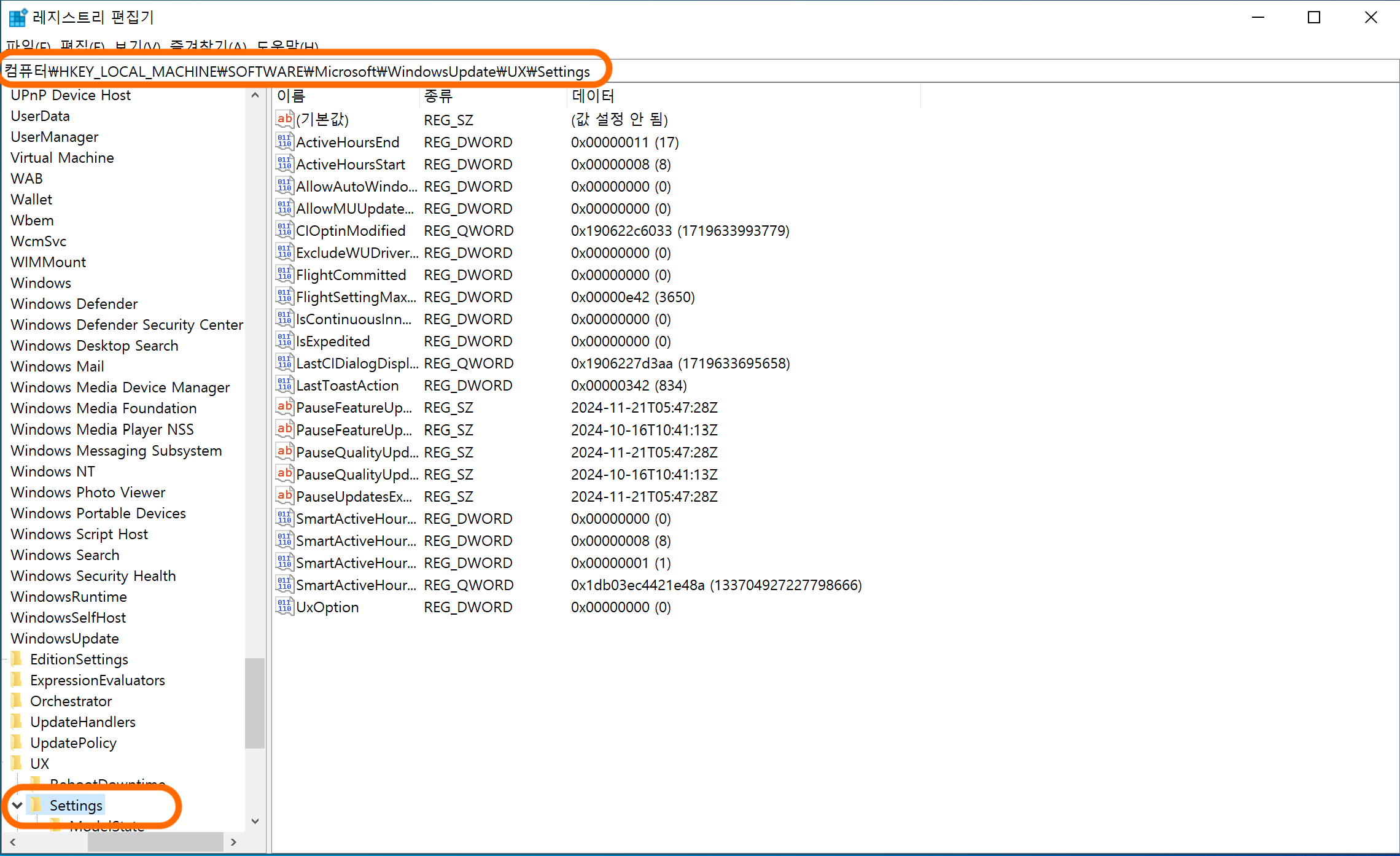The height and width of the screenshot is (856, 1400).
Task: Click the data cell 0x190622c6033 (1719633993779)
Action: (680, 230)
